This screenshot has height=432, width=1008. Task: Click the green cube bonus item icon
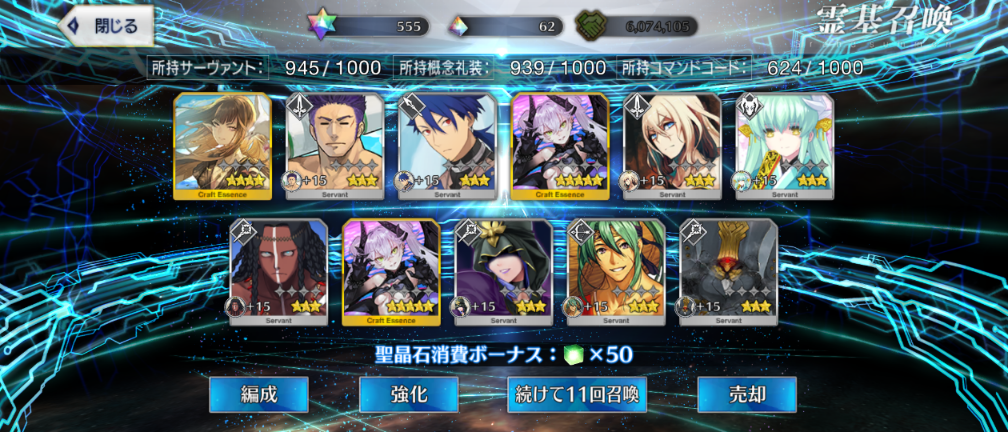tap(572, 354)
